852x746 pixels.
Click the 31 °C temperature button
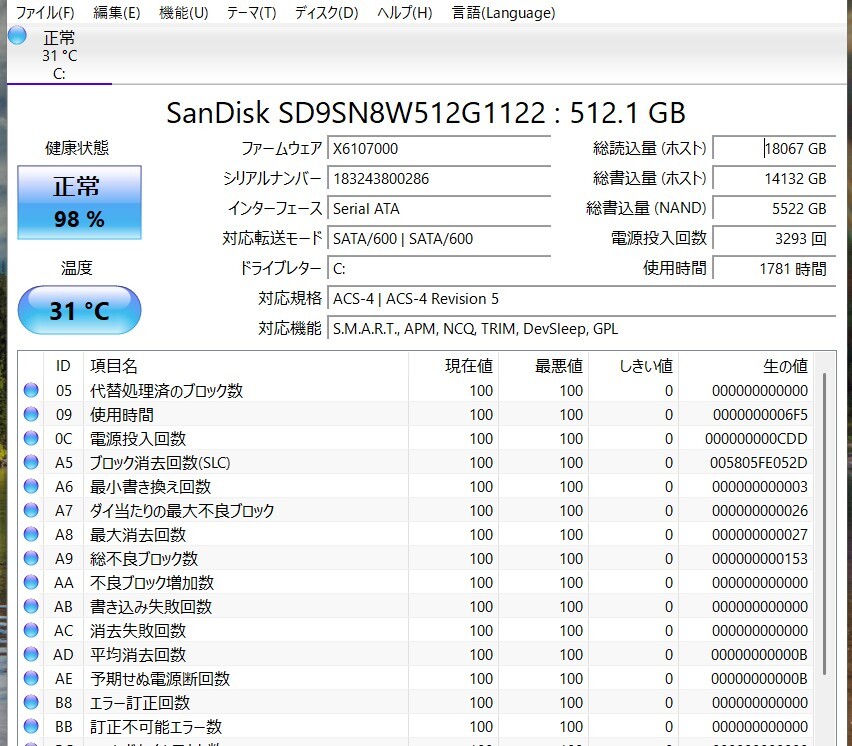pos(79,311)
